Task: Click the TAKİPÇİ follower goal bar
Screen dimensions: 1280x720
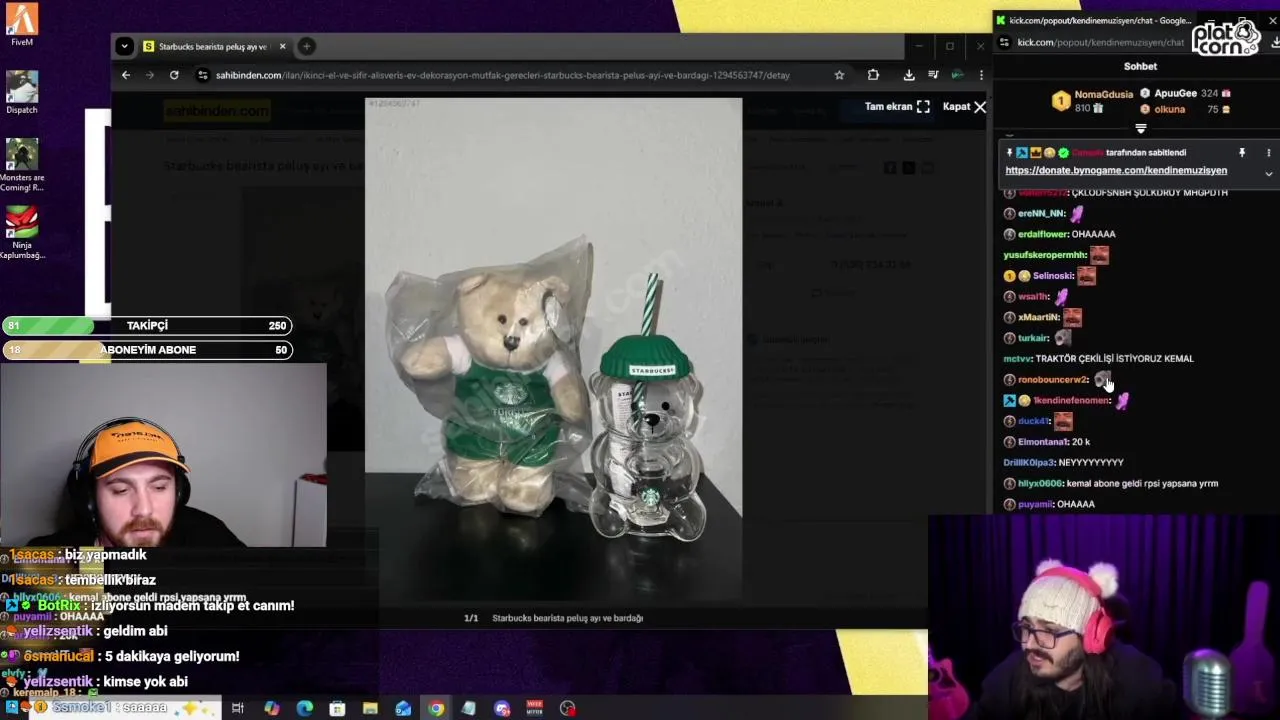Action: [147, 326]
